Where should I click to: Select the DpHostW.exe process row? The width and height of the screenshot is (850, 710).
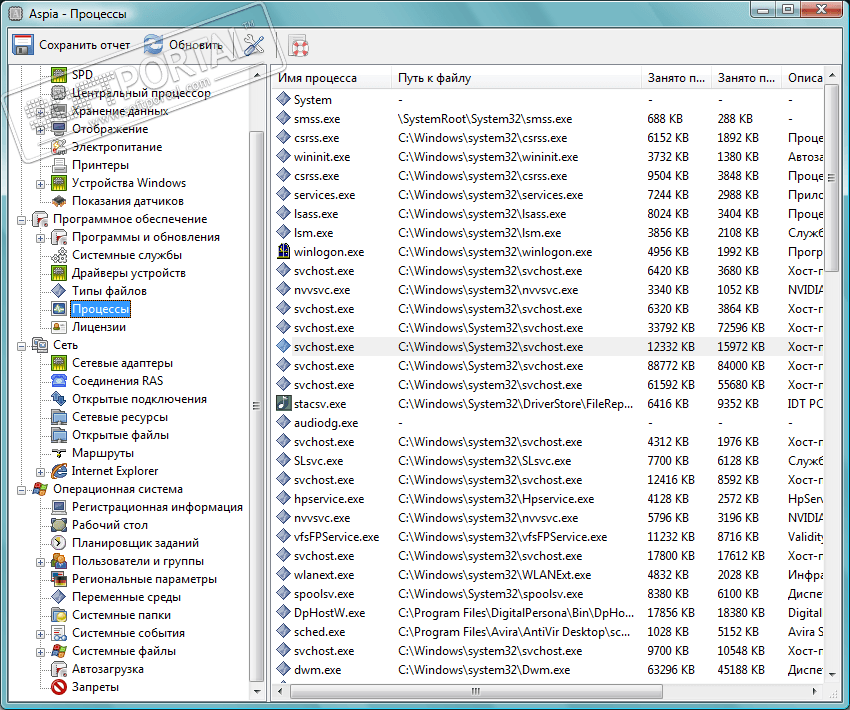tap(549, 612)
